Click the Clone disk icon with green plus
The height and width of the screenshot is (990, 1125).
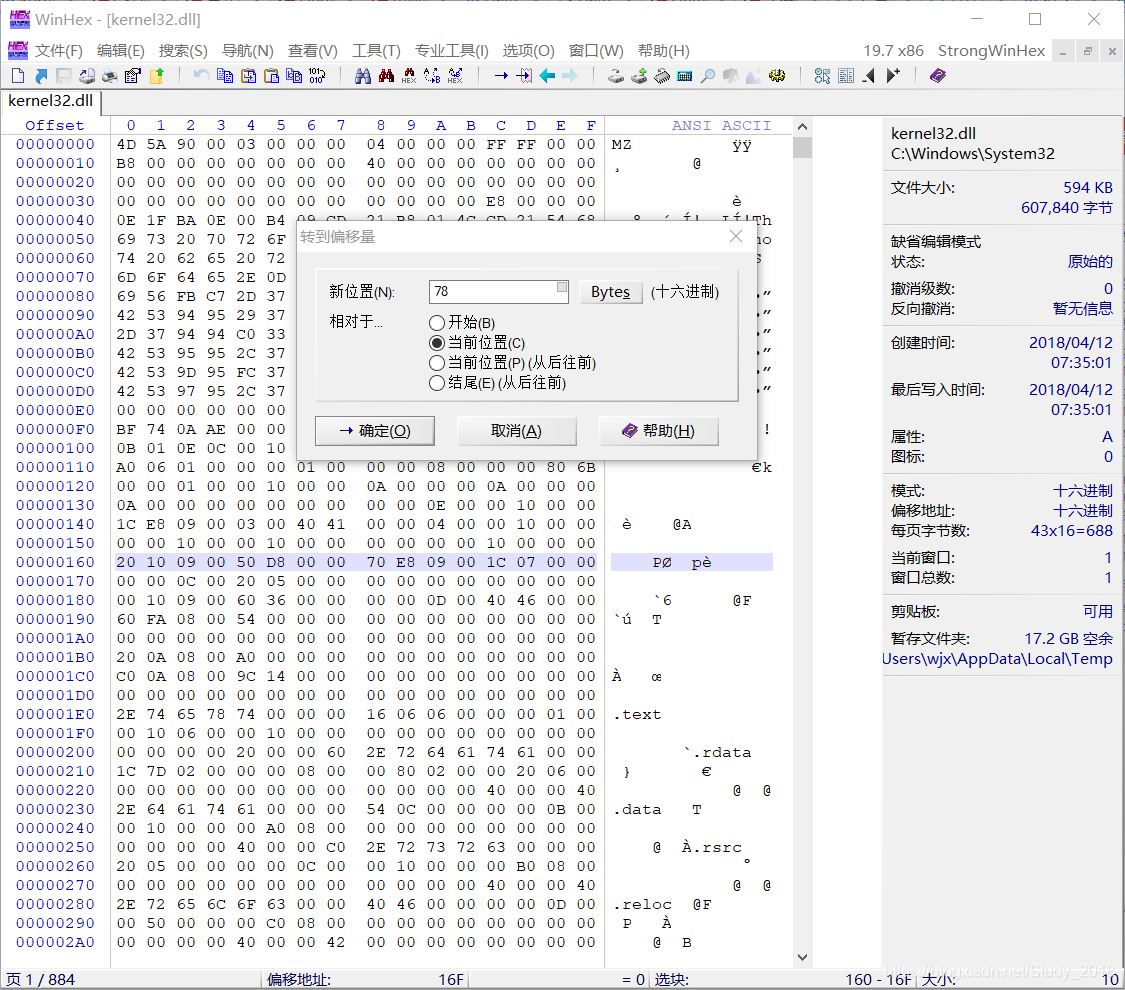coord(639,75)
